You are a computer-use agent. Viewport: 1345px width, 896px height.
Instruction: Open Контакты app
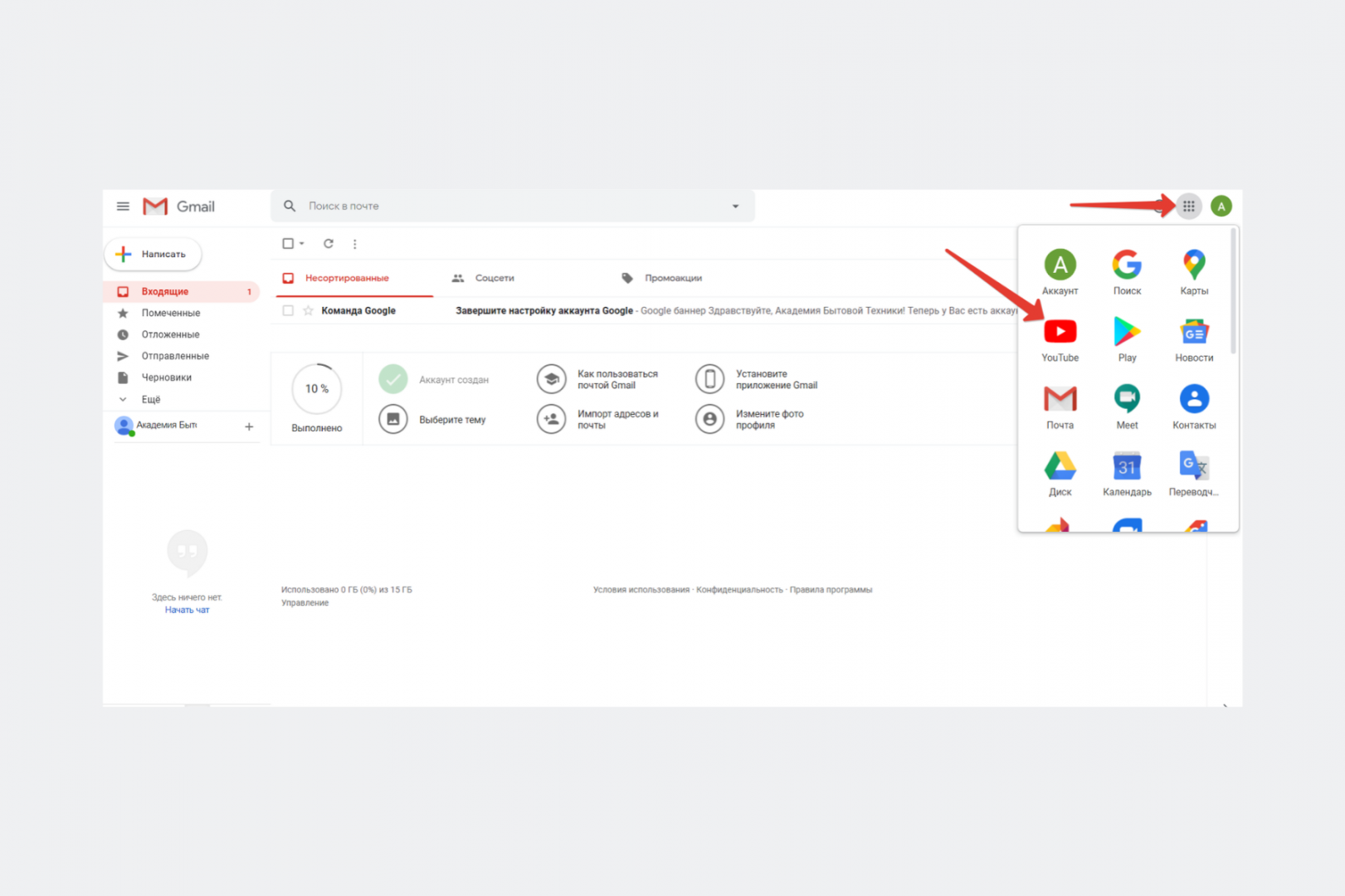pos(1194,407)
